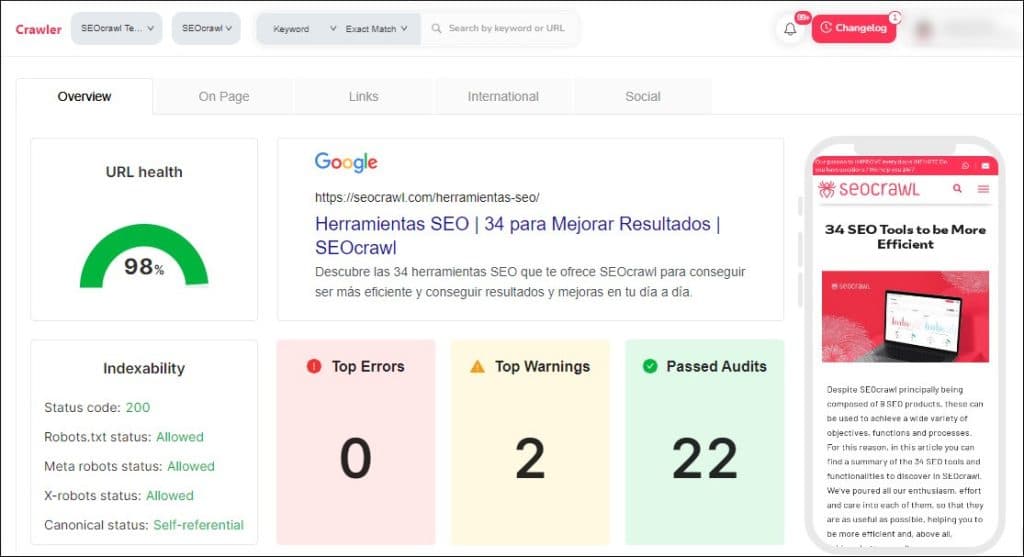Click Meta robots status Allowed value
This screenshot has height=557, width=1024.
pyautogui.click(x=191, y=466)
